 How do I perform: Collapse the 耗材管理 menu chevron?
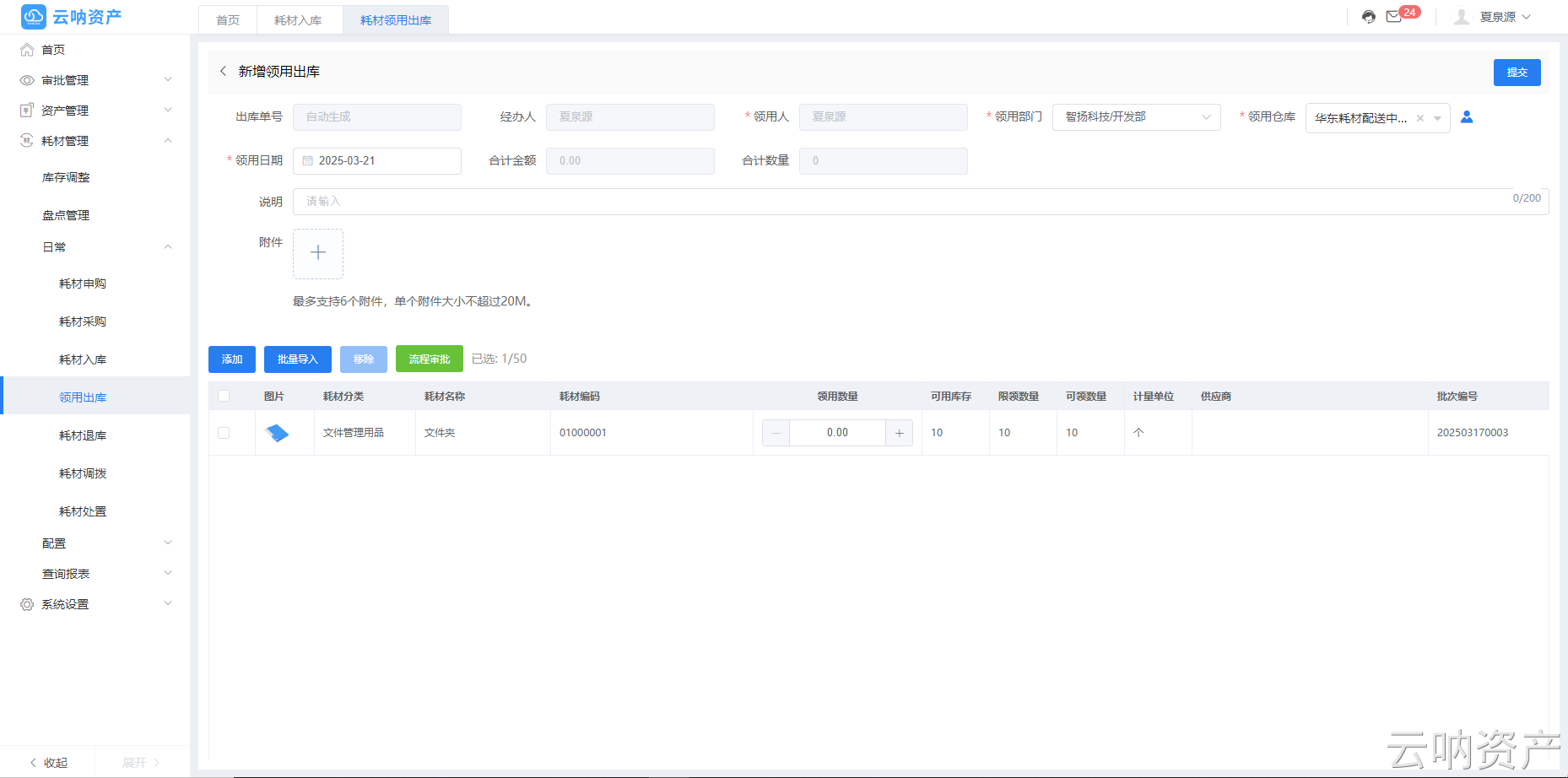click(x=168, y=140)
